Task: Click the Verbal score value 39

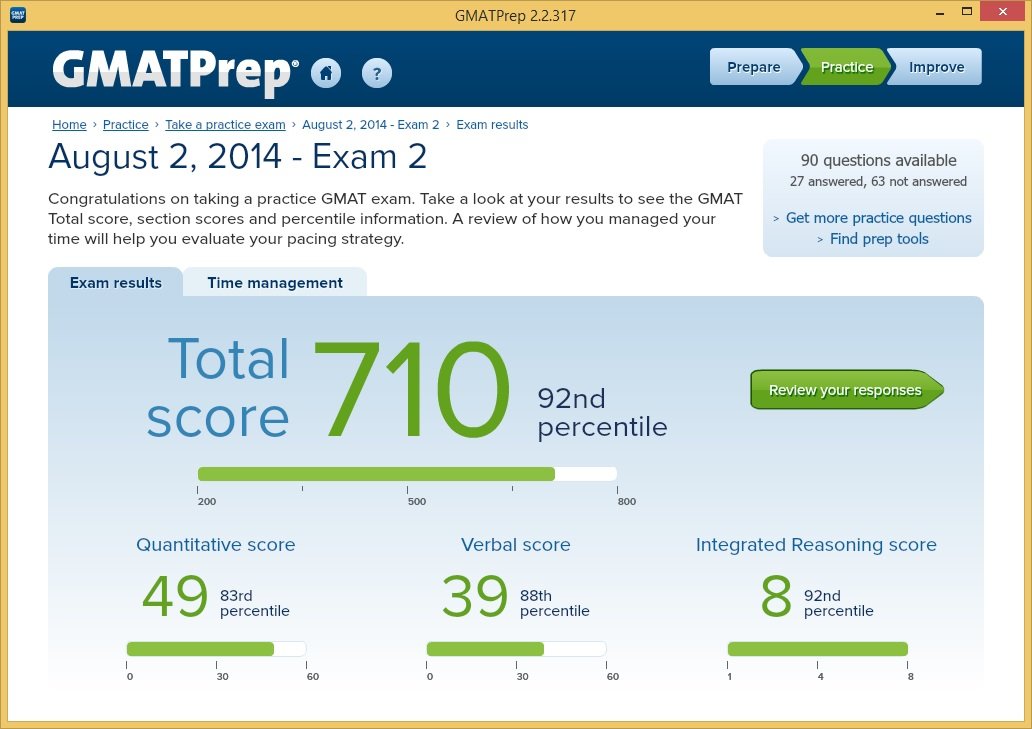Action: click(x=475, y=596)
